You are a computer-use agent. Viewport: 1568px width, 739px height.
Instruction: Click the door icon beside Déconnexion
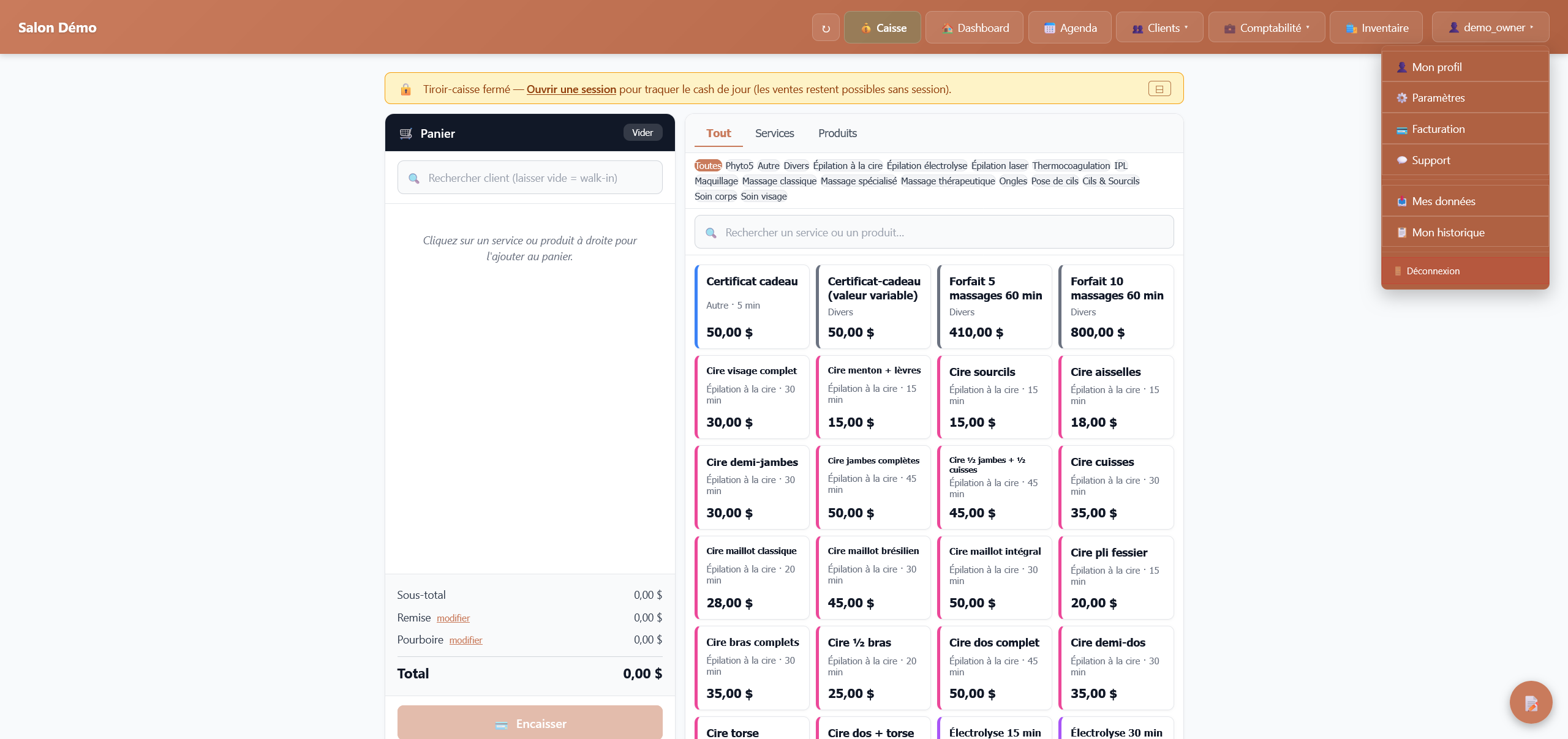pos(1398,271)
